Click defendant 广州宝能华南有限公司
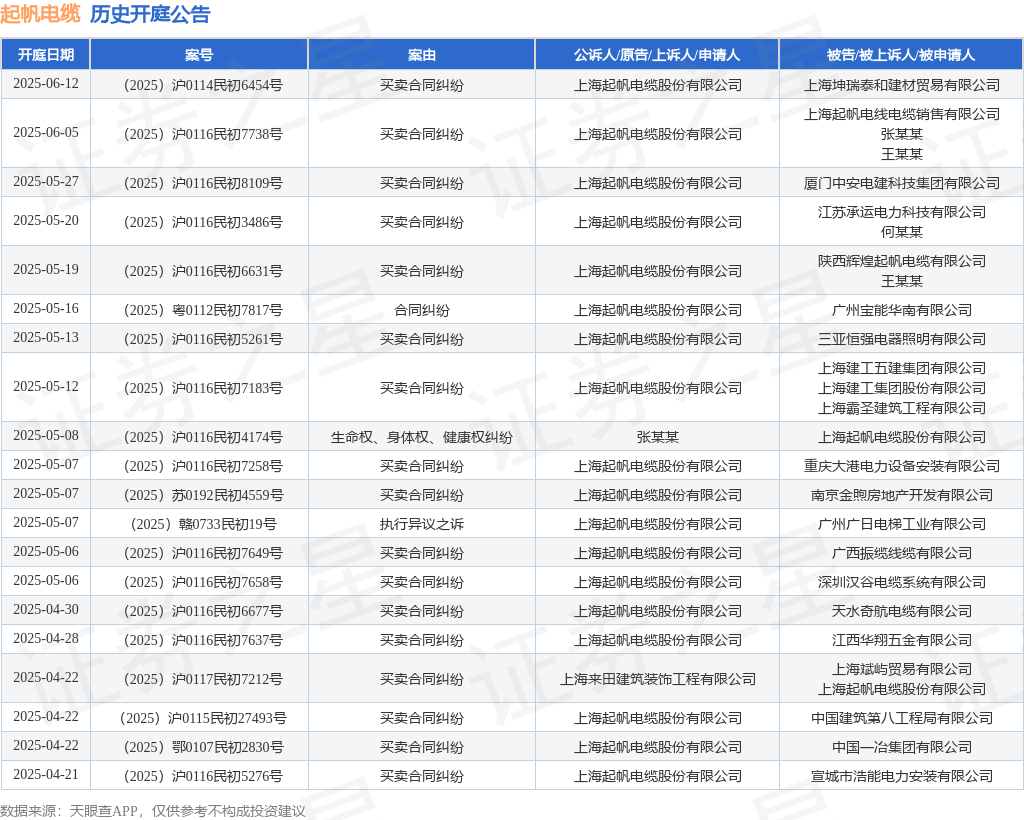1024x820 pixels. click(x=902, y=310)
